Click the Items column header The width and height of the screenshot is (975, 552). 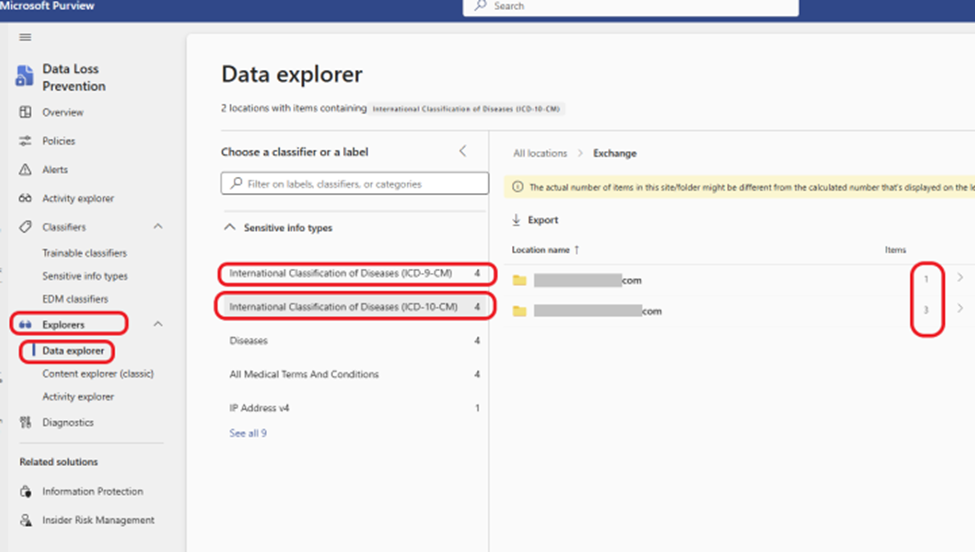pos(895,250)
